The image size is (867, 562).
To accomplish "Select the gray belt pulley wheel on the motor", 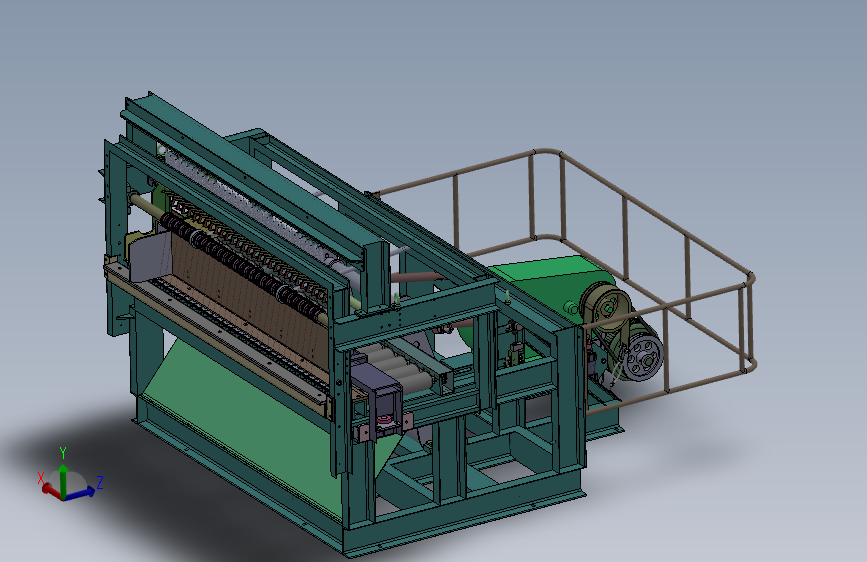I will click(x=641, y=357).
